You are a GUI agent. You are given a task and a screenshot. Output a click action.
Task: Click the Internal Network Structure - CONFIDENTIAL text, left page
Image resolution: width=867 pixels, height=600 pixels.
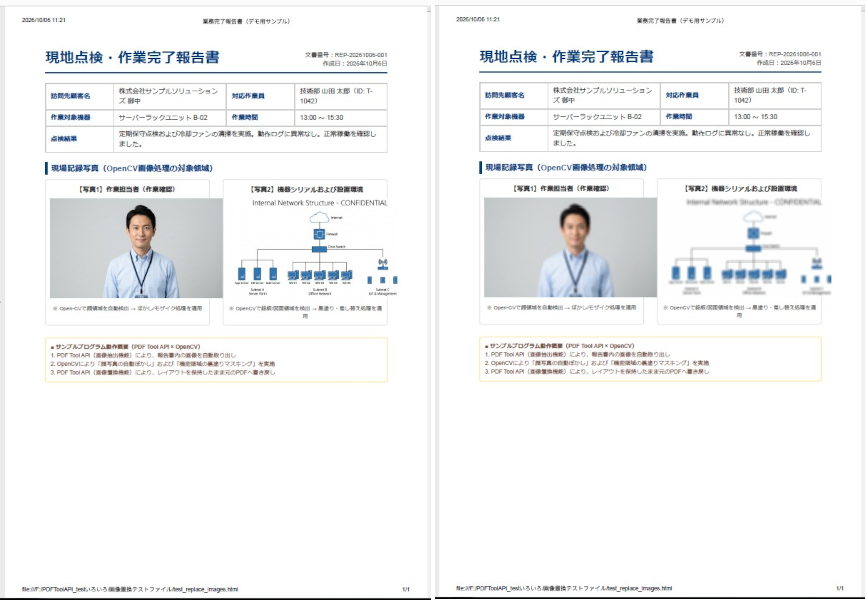point(320,203)
